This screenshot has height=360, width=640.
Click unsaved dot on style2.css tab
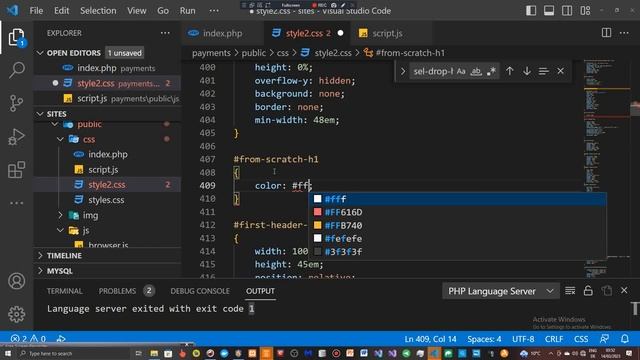pos(340,33)
